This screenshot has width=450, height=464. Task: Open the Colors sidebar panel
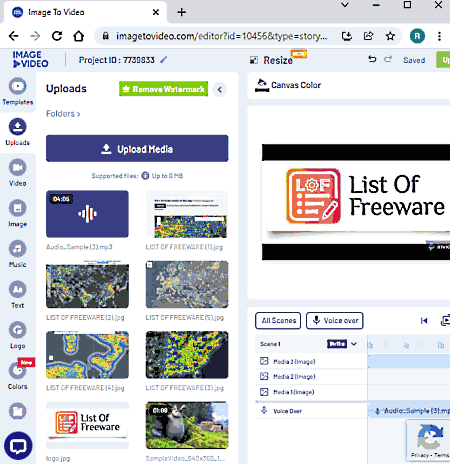[x=17, y=376]
